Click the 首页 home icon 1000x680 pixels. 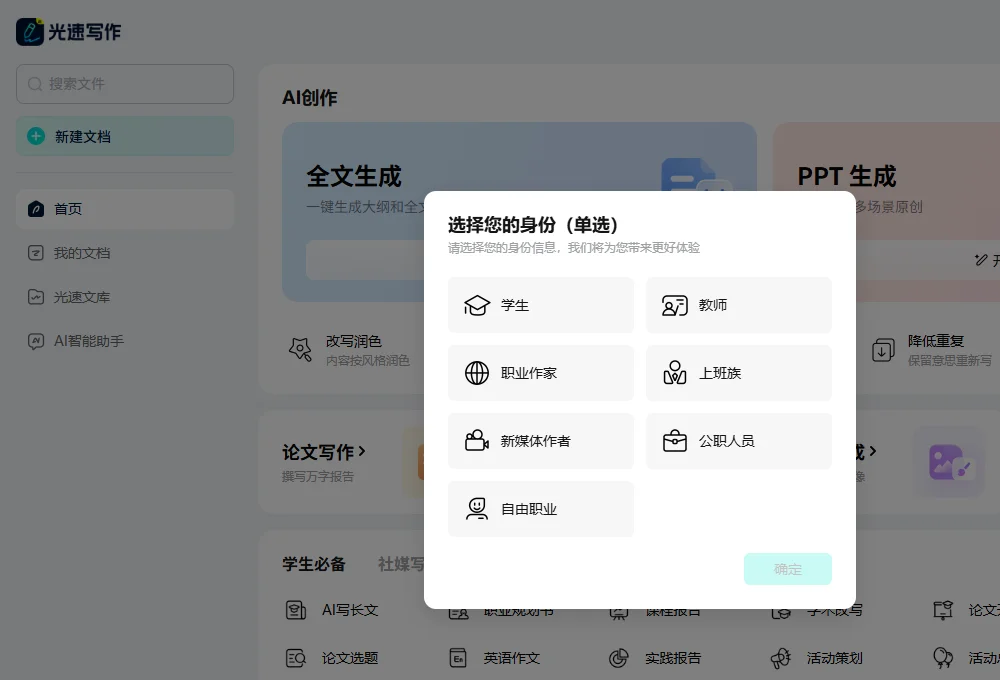pos(36,209)
